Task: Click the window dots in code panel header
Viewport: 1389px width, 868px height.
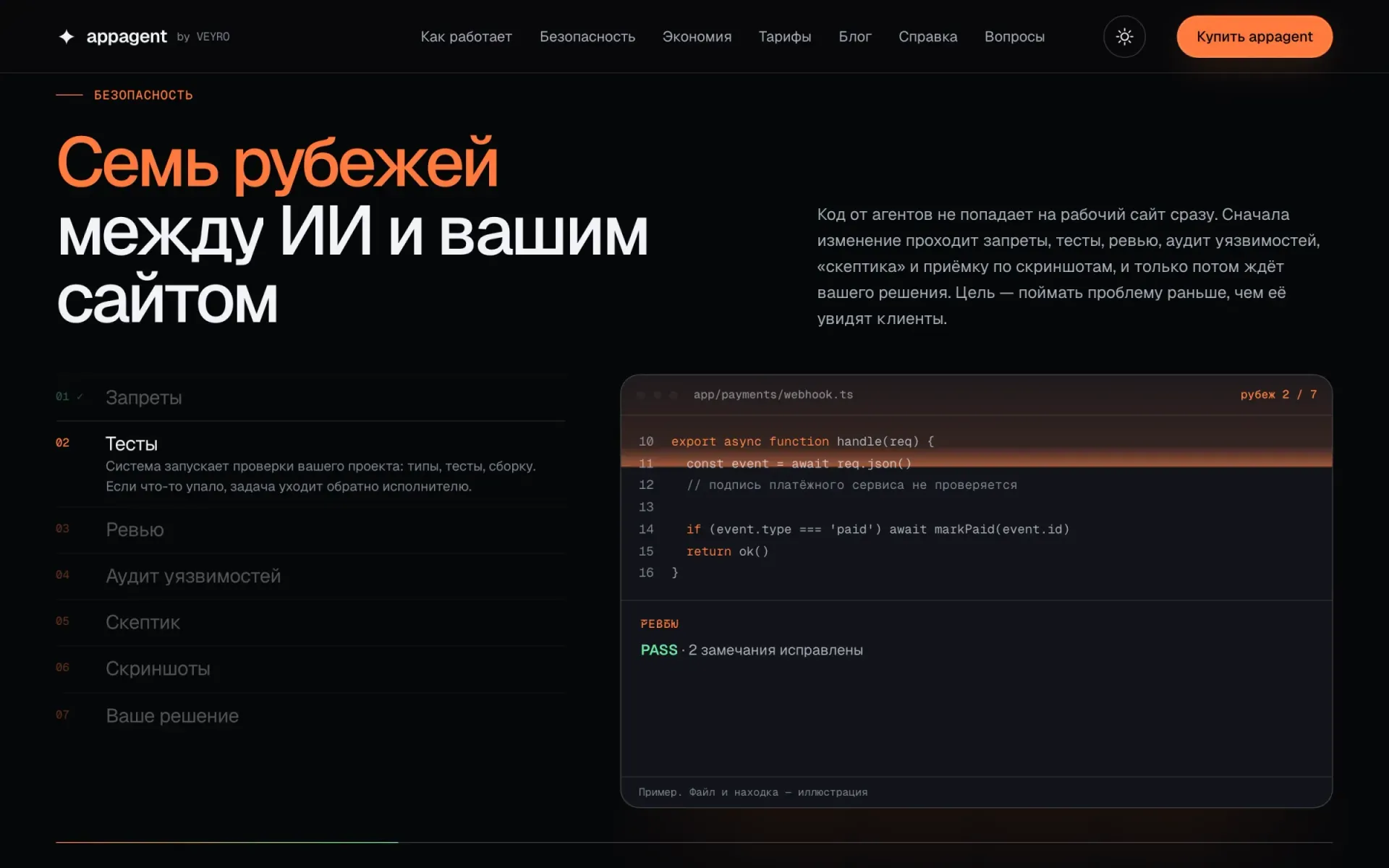Action: coord(657,395)
